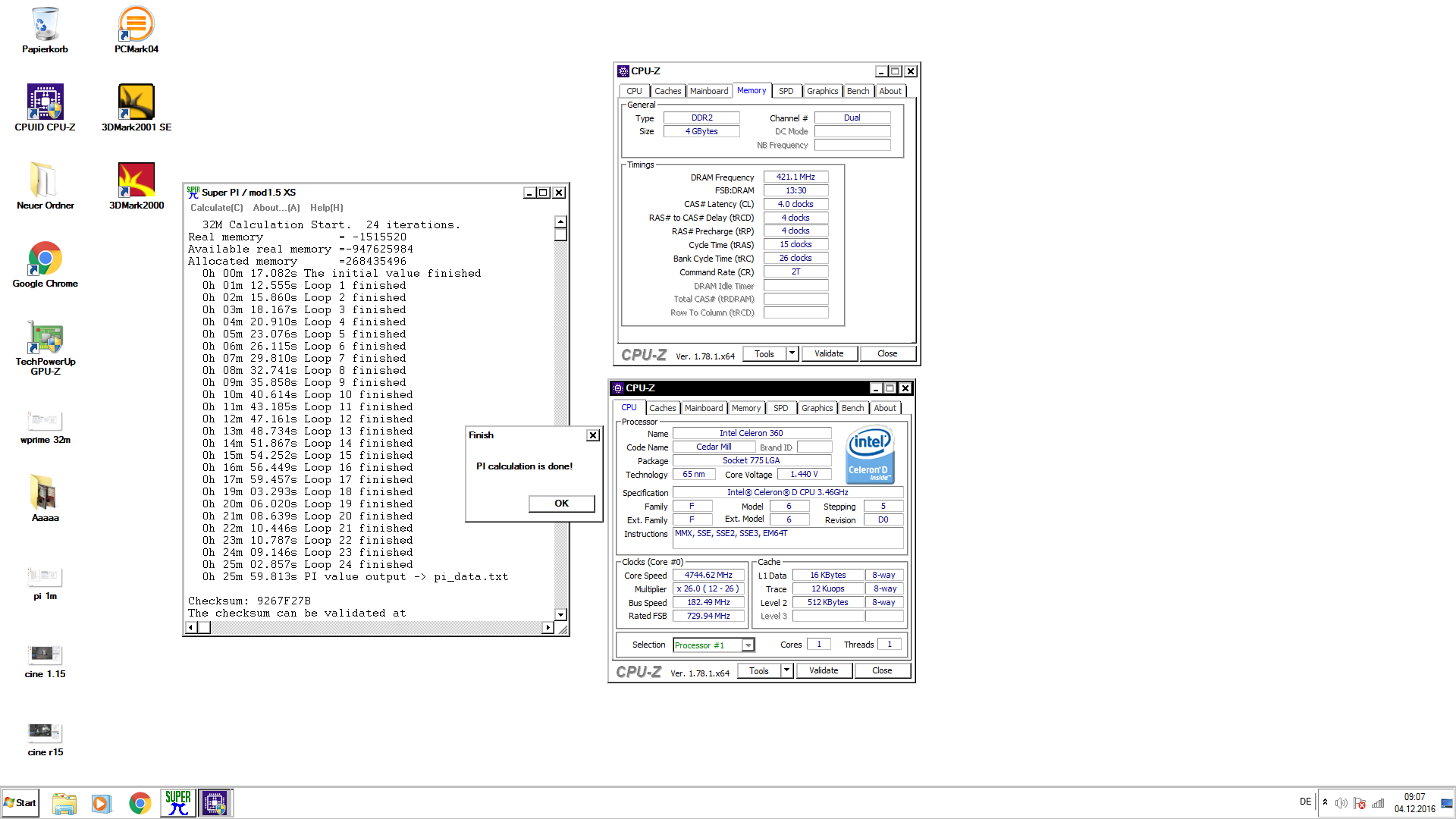Select Bench tab in upper CPU-Z window
Image resolution: width=1456 pixels, height=819 pixels.
tap(858, 91)
